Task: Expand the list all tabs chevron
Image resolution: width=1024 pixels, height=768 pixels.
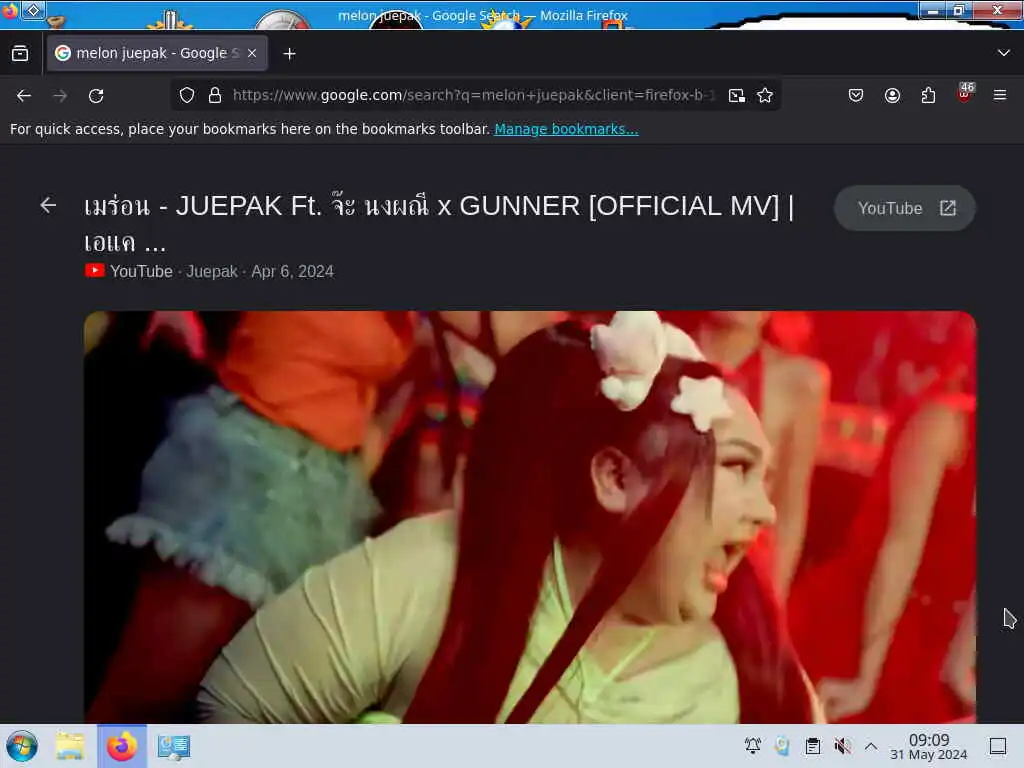Action: tap(1004, 53)
